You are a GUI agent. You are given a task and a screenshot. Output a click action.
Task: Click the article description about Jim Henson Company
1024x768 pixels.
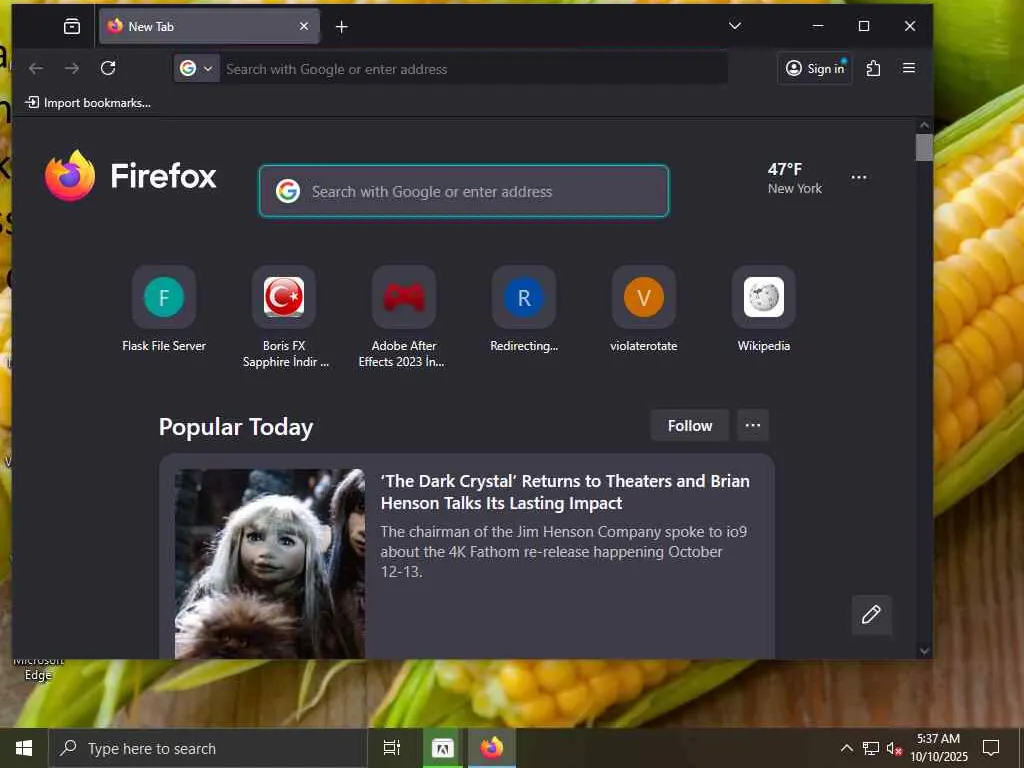coord(564,552)
